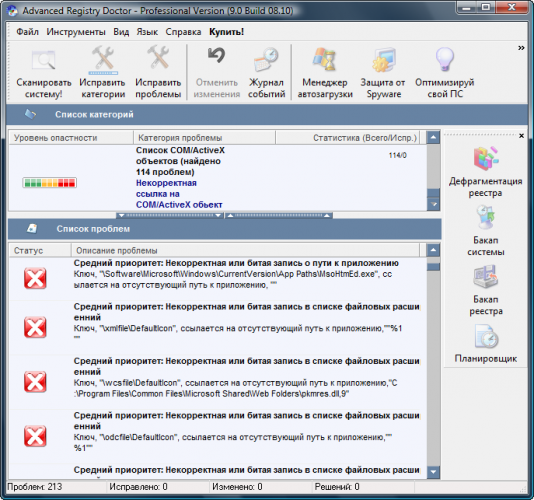Viewport: 534px width, 500px height.
Task: Click the Некорректная ссылка на COM/ActiveX объект link
Action: coord(179,194)
